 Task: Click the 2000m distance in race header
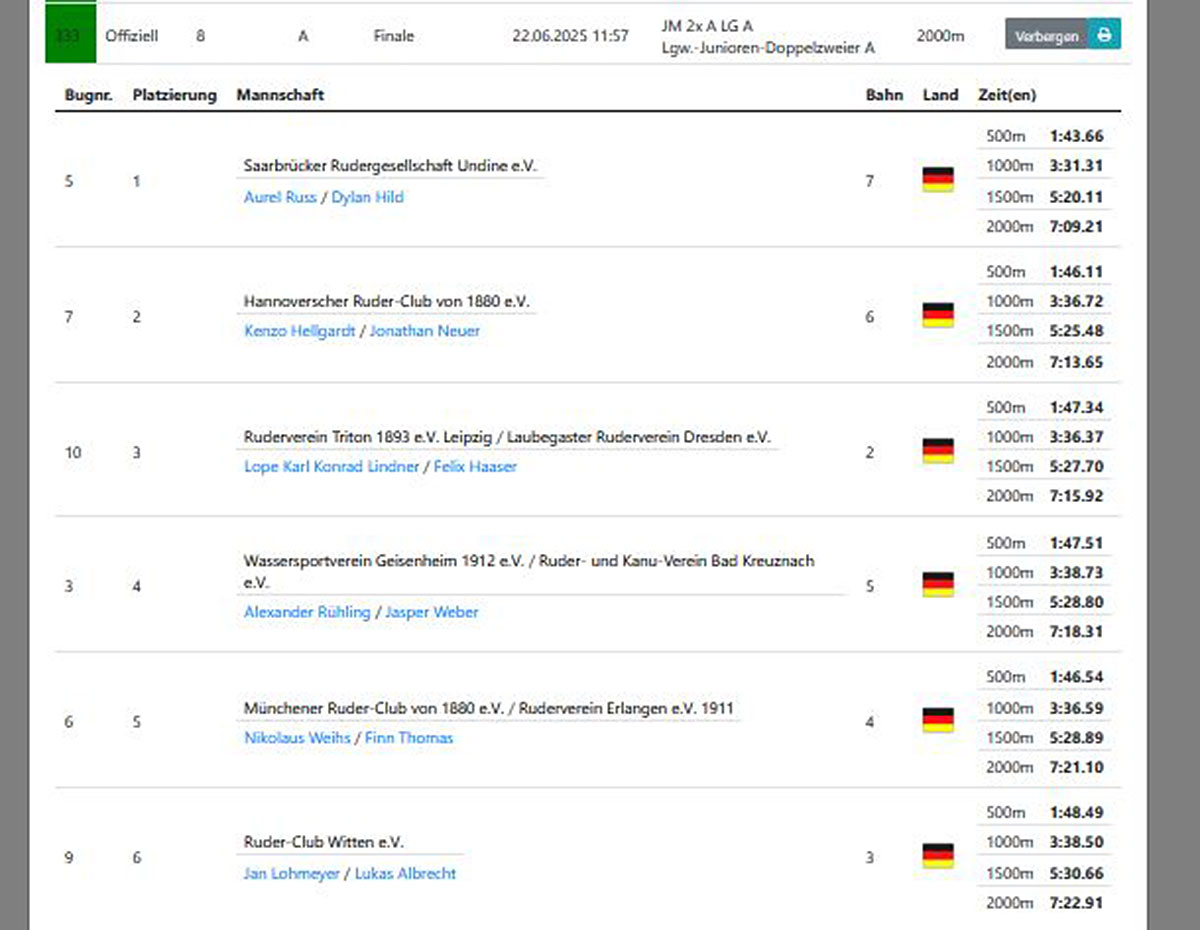pyautogui.click(x=940, y=36)
